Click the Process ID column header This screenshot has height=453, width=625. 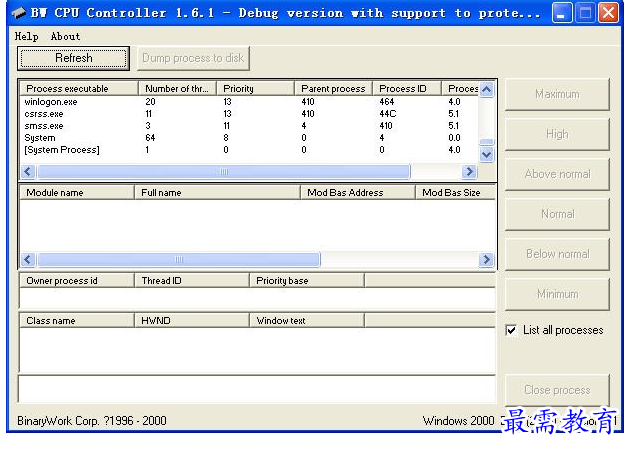pyautogui.click(x=407, y=89)
